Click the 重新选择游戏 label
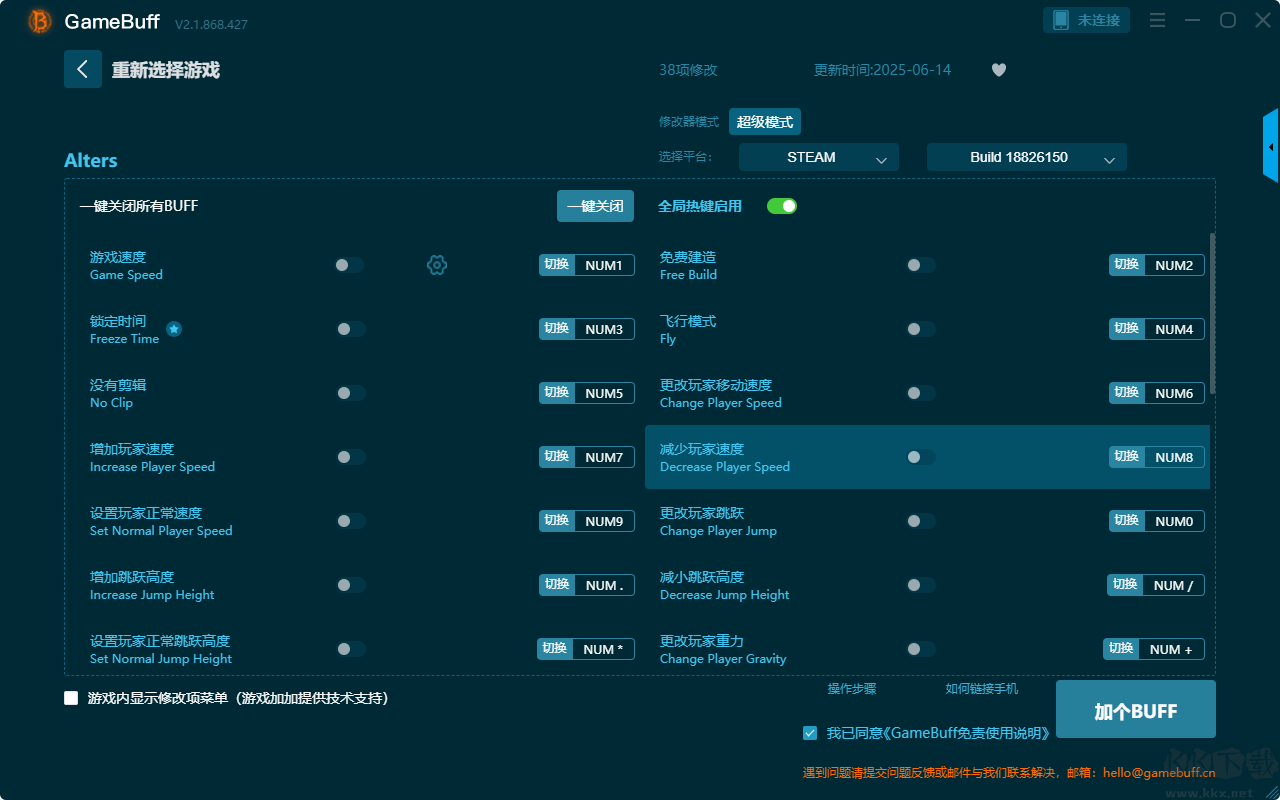Image resolution: width=1280 pixels, height=800 pixels. coord(166,70)
